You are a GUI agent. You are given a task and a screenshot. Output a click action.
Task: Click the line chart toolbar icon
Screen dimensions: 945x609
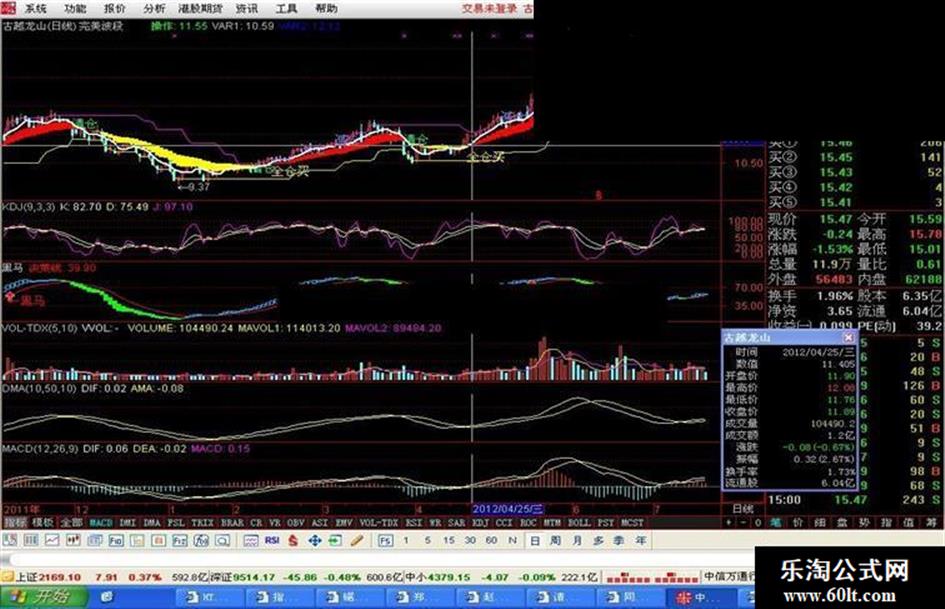click(52, 540)
